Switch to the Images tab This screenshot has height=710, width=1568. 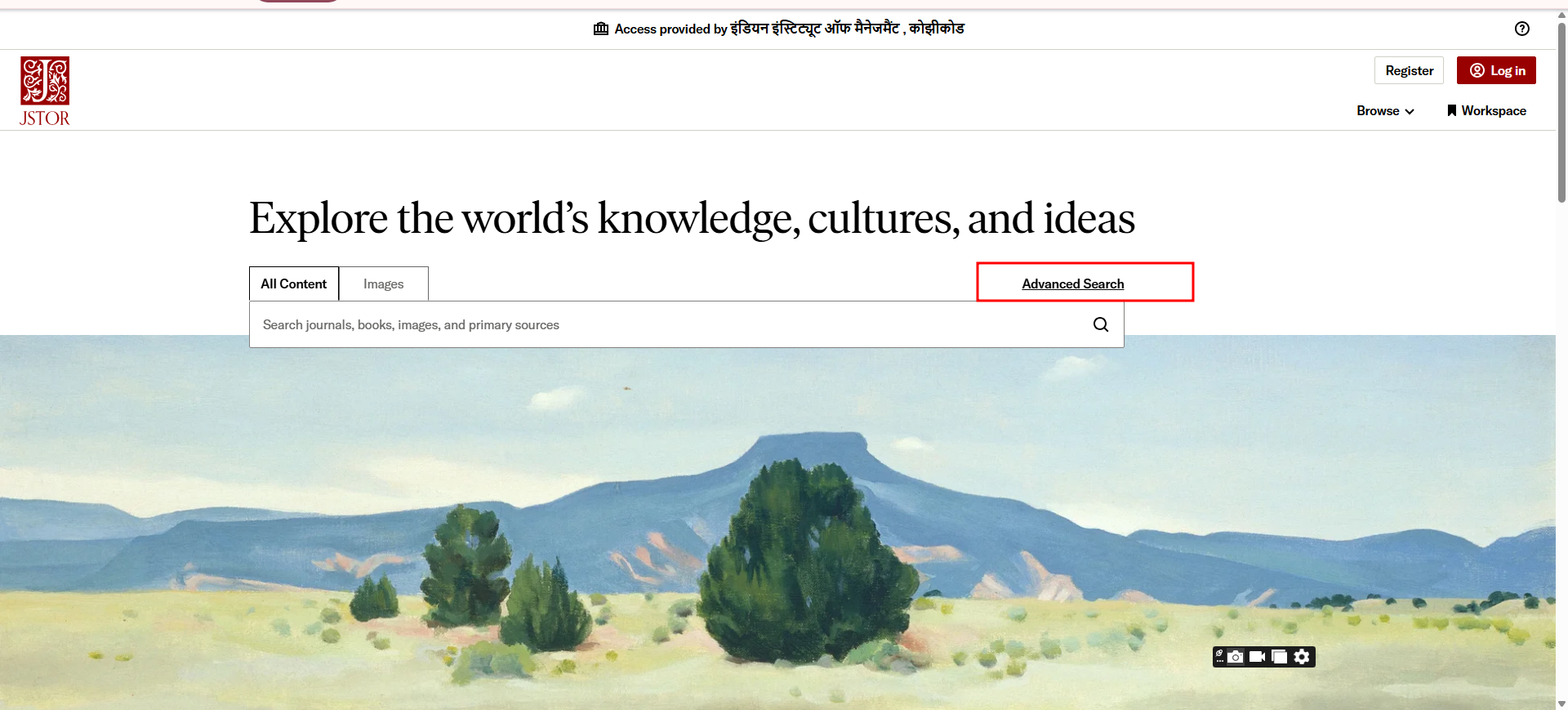[x=384, y=284]
